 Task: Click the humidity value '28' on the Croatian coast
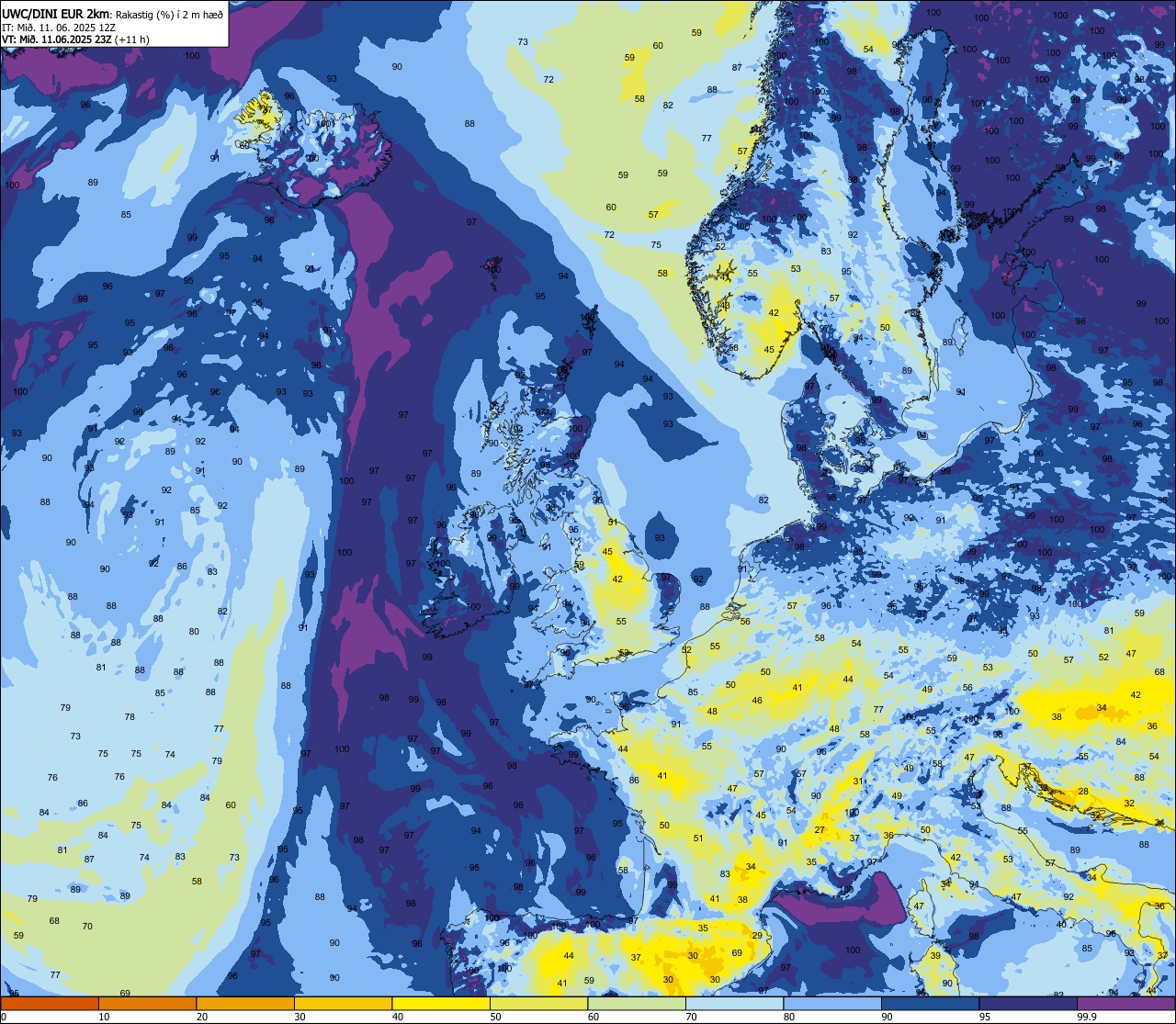(x=1083, y=792)
